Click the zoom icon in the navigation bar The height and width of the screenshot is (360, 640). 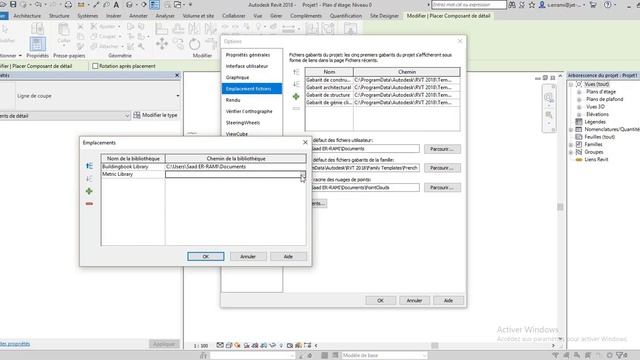(x=549, y=115)
